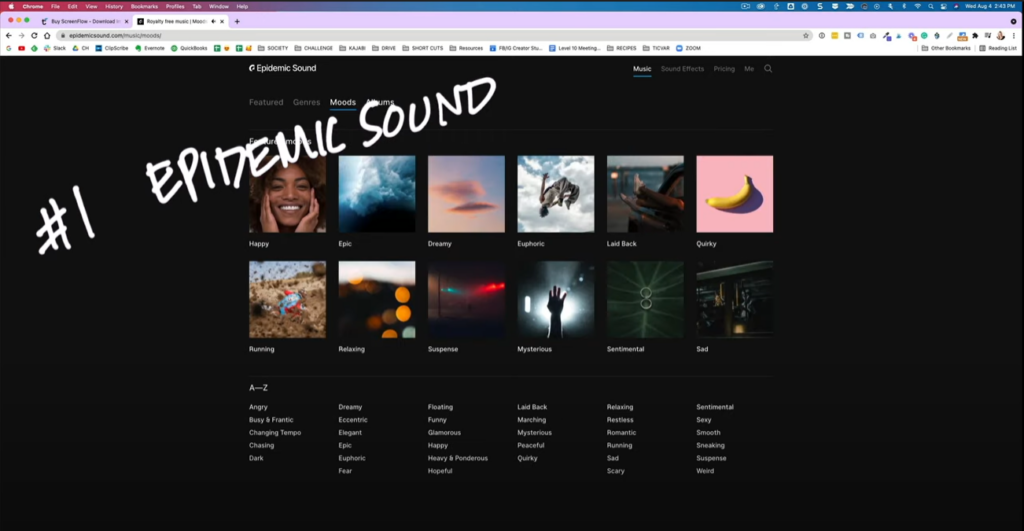
Task: Go back with the browser back arrow
Action: [x=8, y=35]
